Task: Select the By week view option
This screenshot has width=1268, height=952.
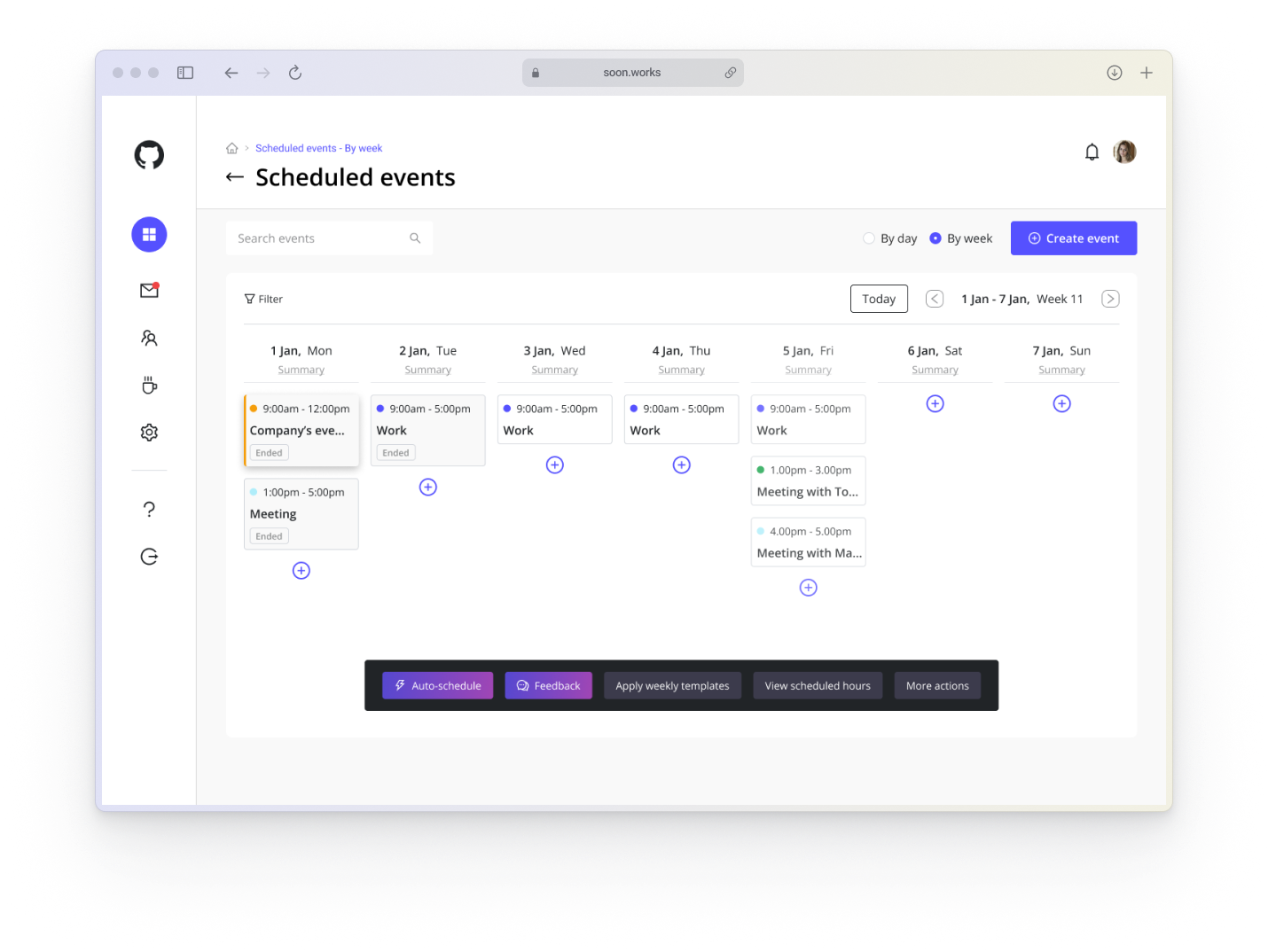Action: 935,238
